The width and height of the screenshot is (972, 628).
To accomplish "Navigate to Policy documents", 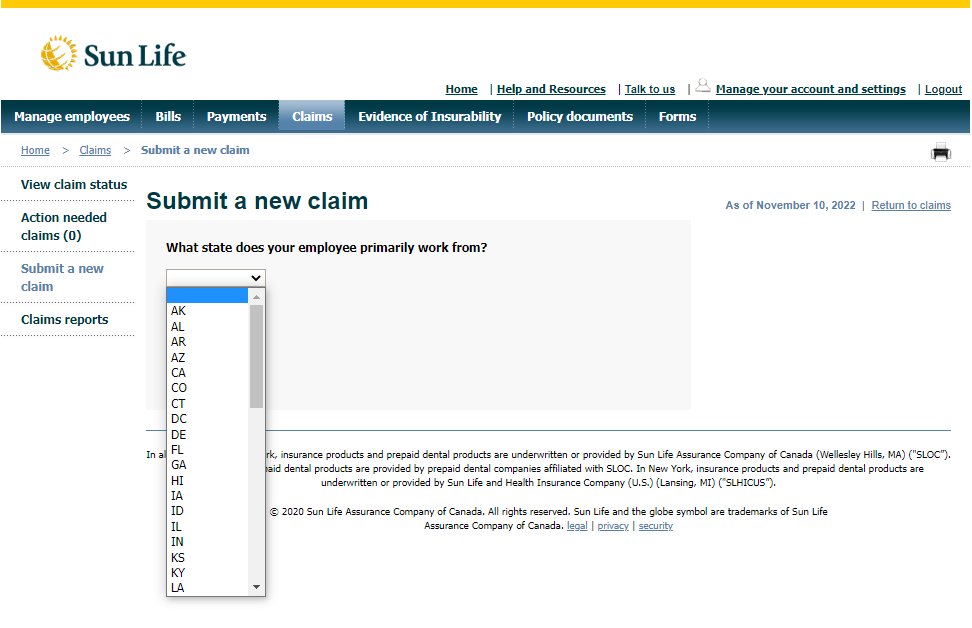I will (x=579, y=116).
